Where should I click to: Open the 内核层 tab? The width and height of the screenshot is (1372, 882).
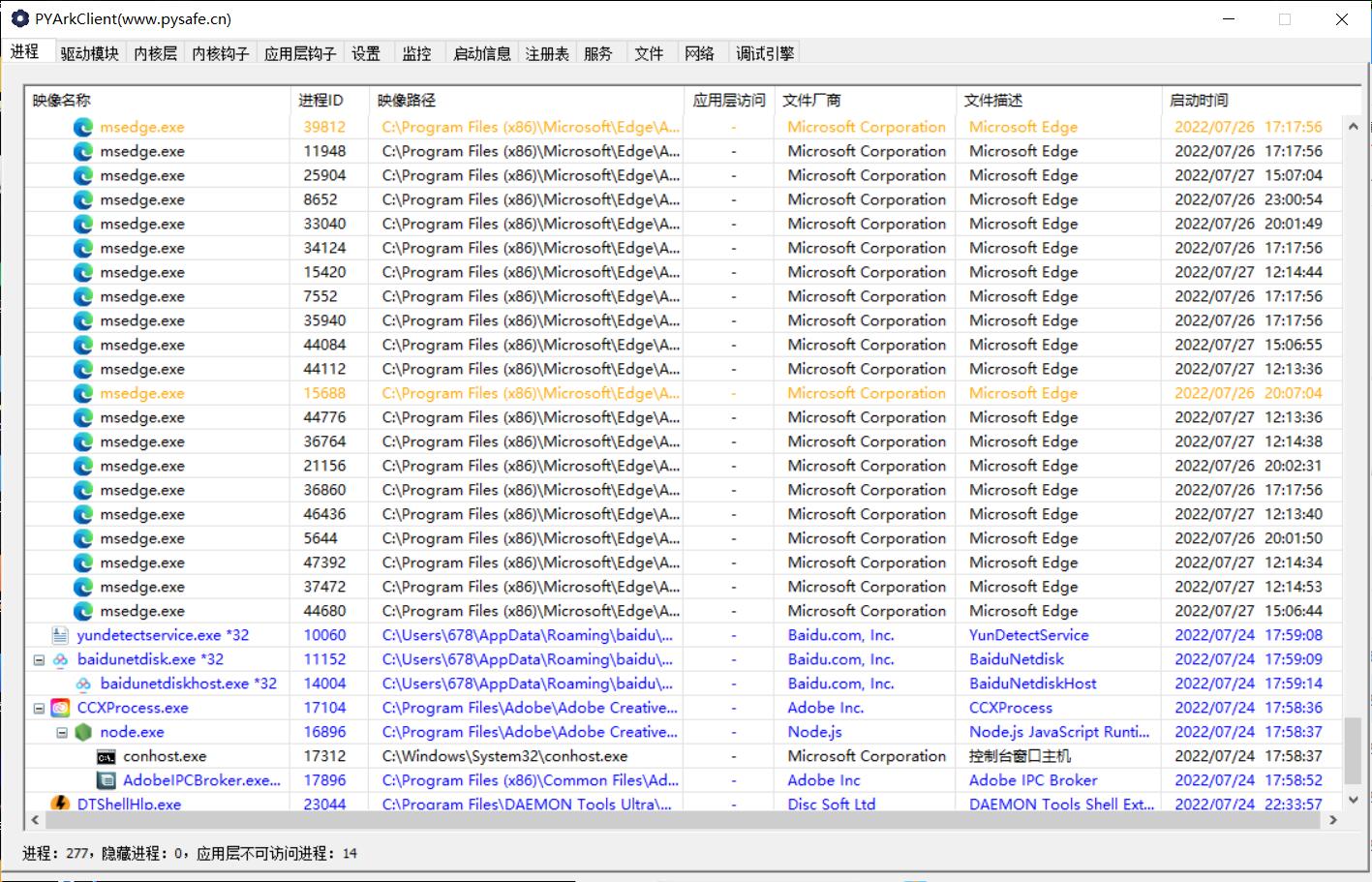click(x=155, y=54)
